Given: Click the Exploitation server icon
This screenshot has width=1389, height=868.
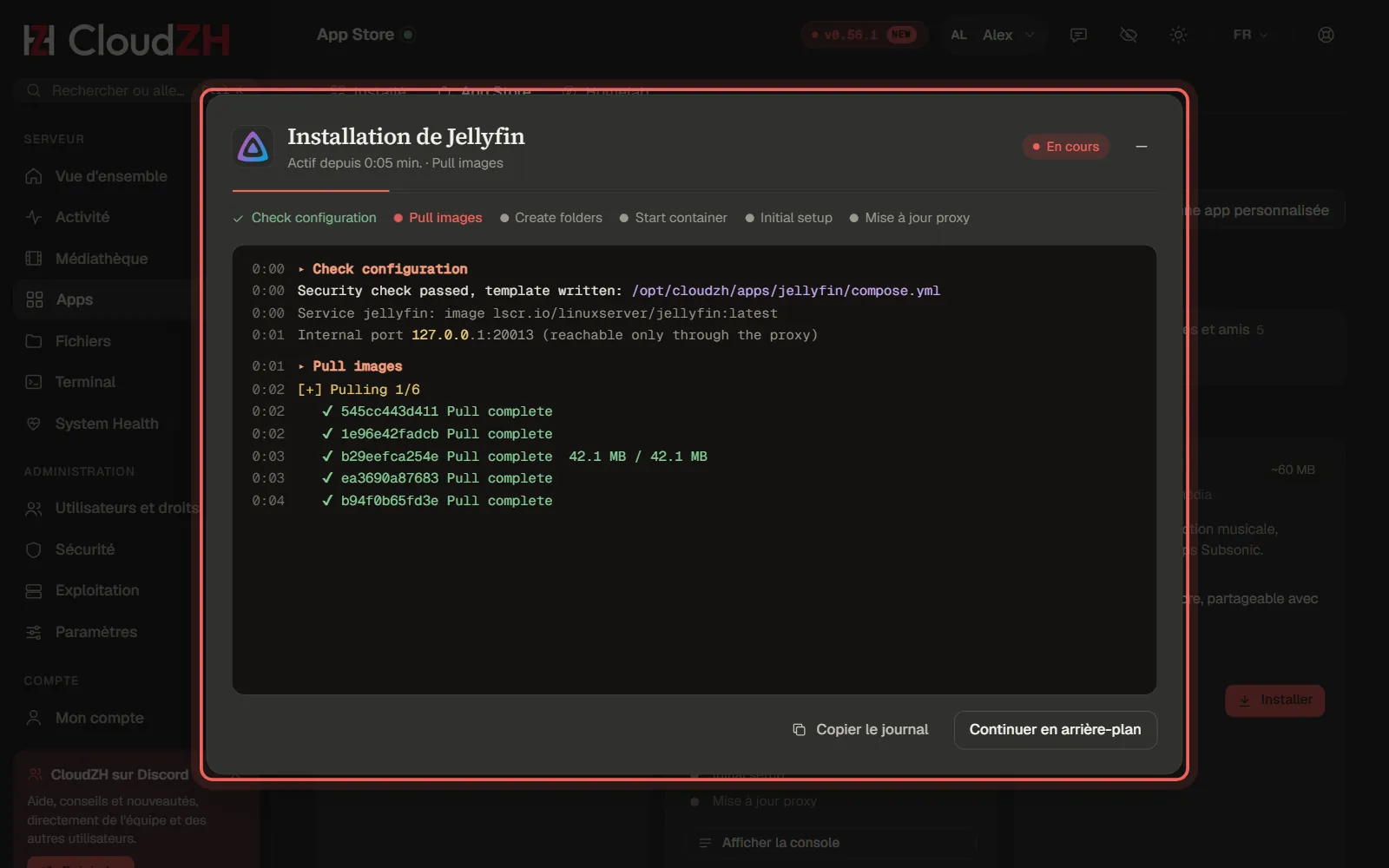Looking at the screenshot, I should tap(34, 591).
